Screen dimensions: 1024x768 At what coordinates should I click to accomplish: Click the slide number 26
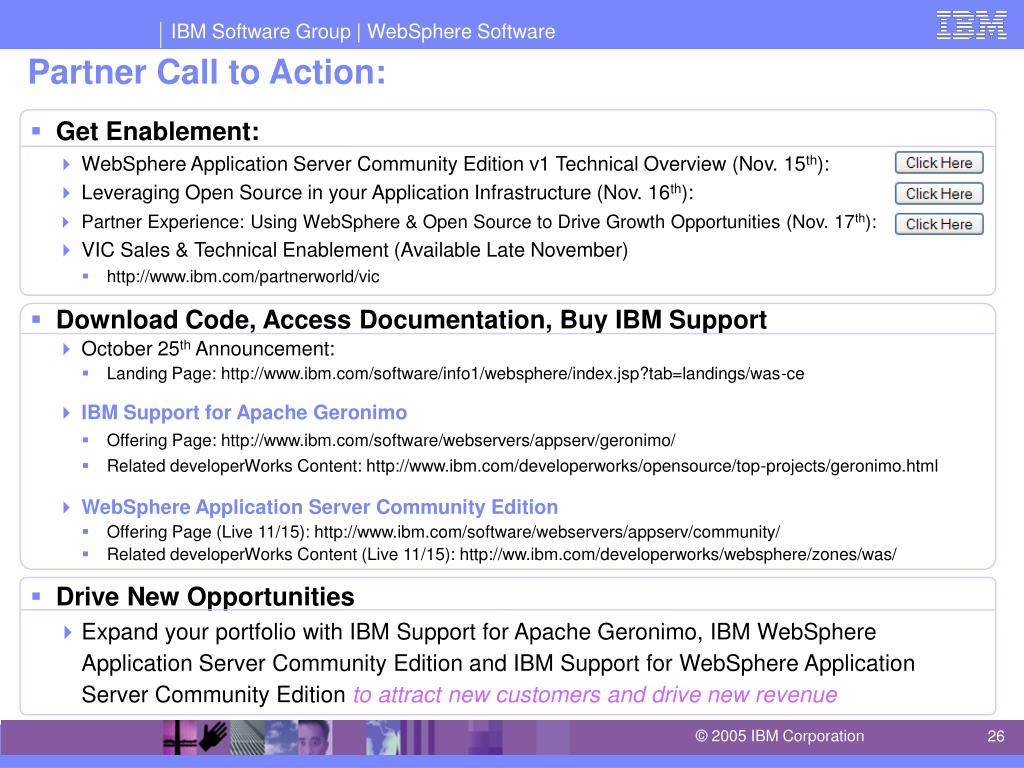click(996, 736)
